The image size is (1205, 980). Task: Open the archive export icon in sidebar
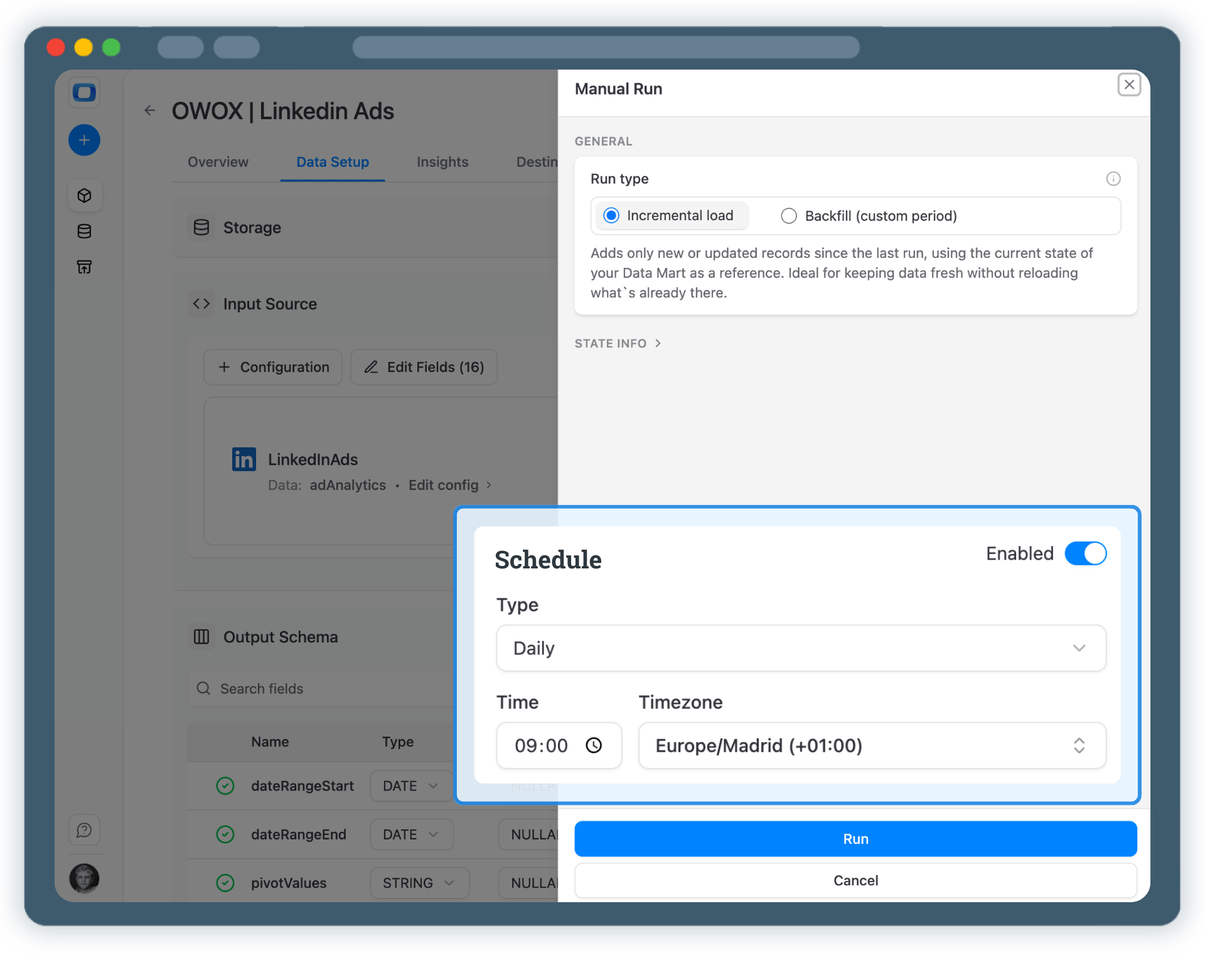84,267
